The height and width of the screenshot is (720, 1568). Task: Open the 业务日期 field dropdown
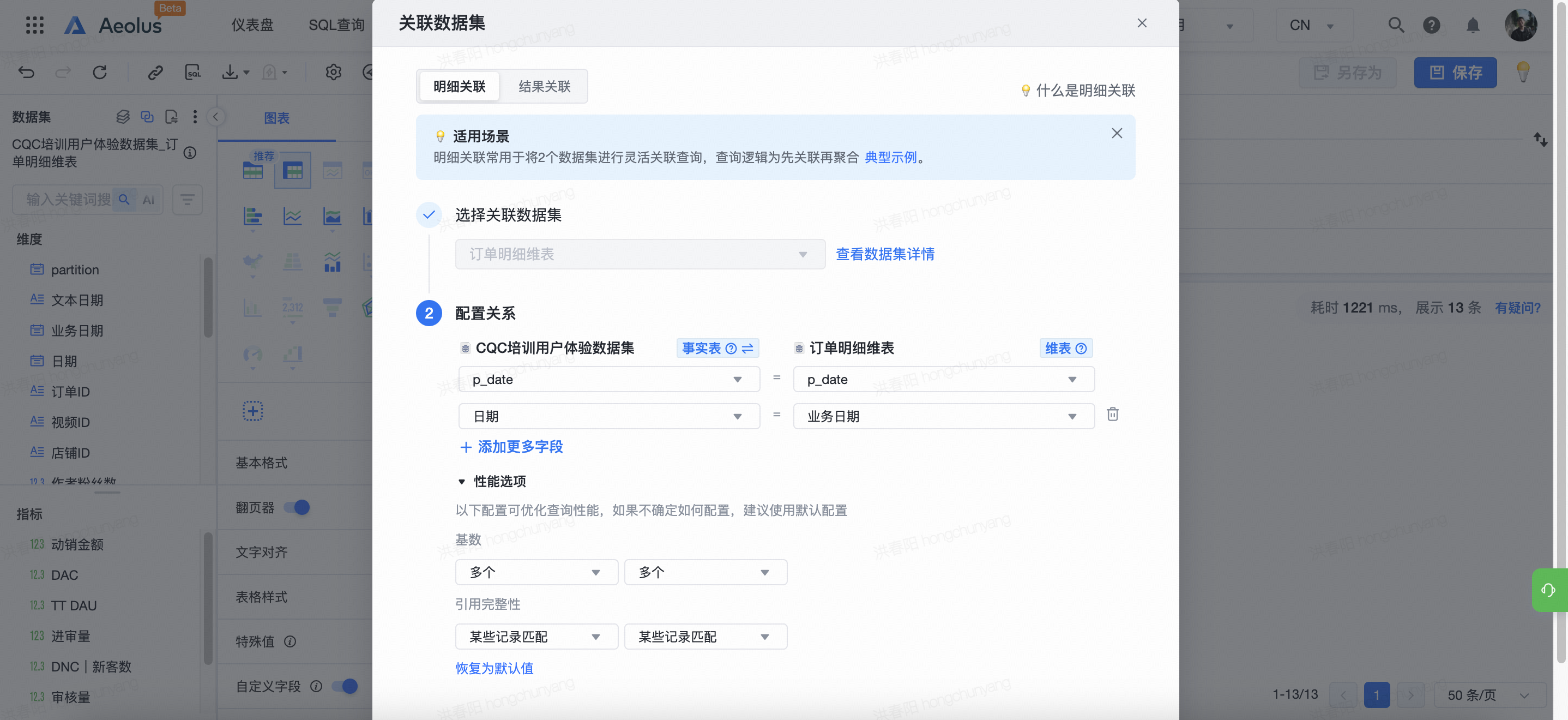tap(943, 416)
